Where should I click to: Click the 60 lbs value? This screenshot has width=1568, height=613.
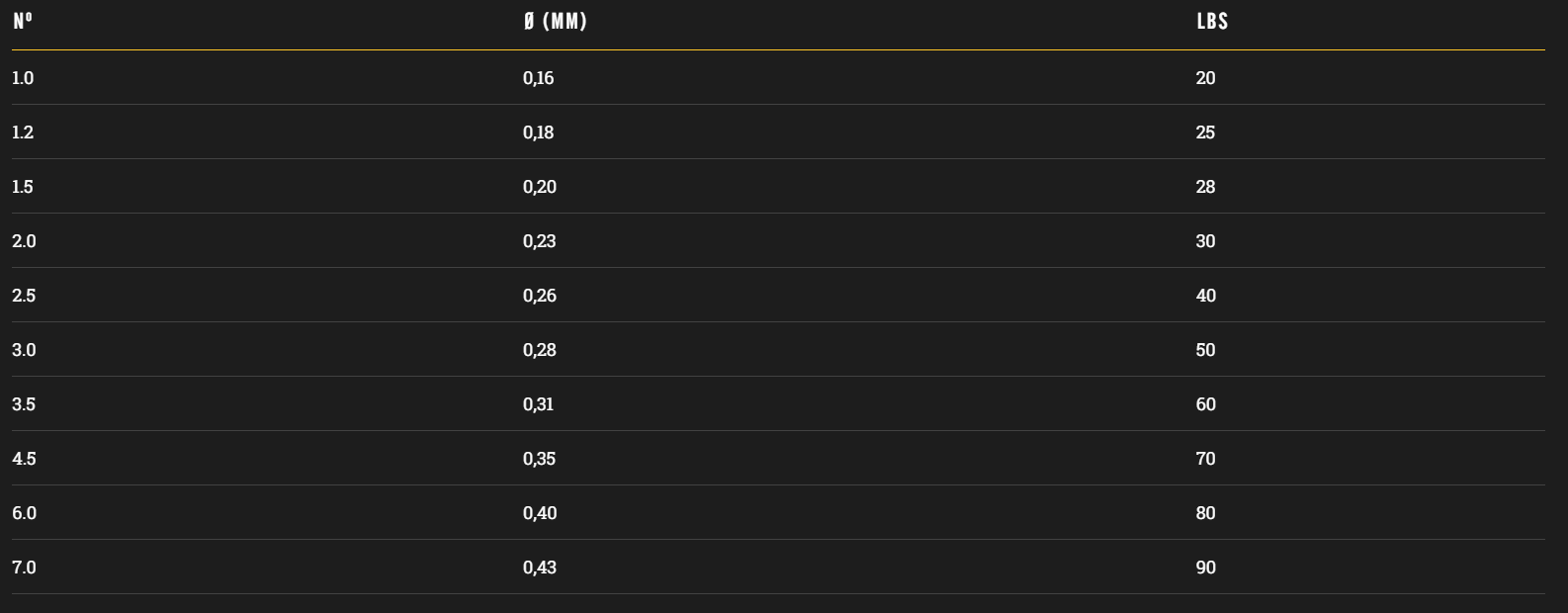(x=1206, y=404)
